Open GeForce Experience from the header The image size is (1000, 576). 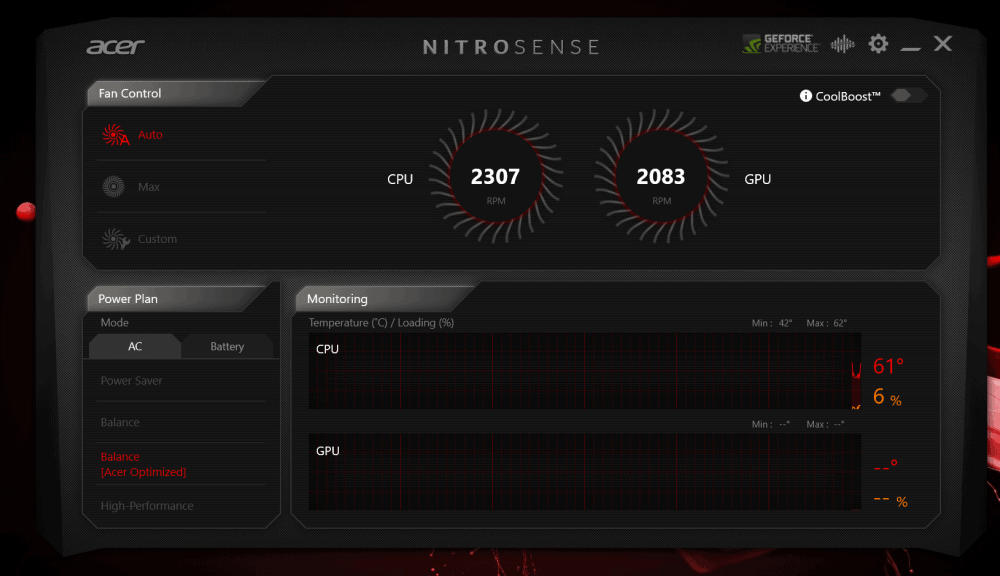pos(781,44)
